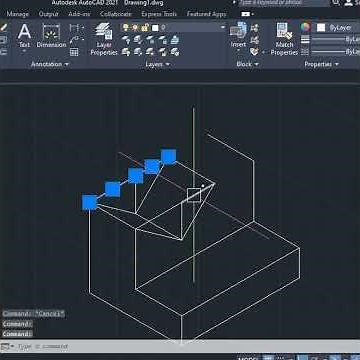Click the layer Unisolate icon

pos(138,52)
